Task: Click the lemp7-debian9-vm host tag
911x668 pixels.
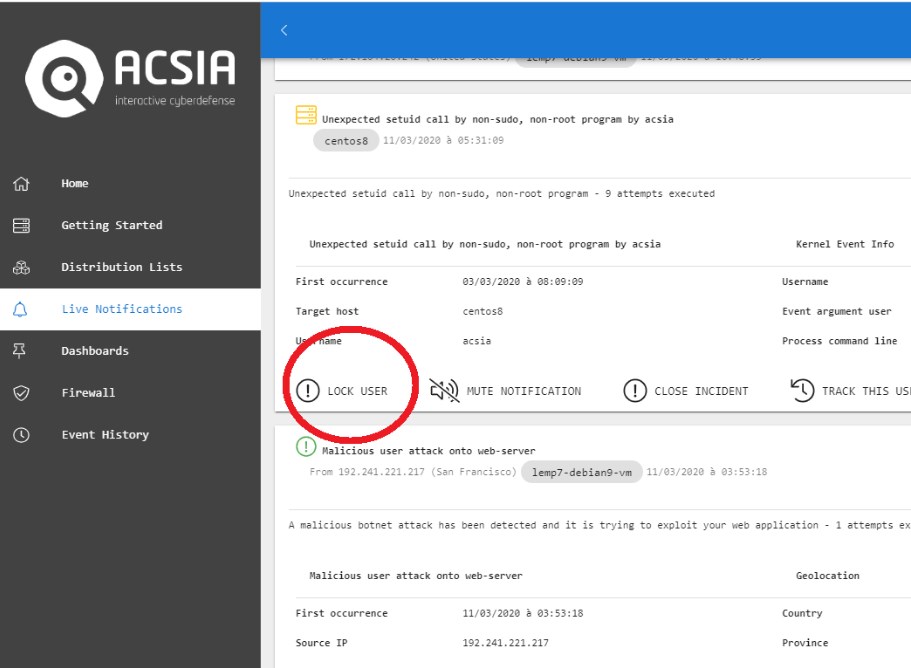Action: click(582, 472)
